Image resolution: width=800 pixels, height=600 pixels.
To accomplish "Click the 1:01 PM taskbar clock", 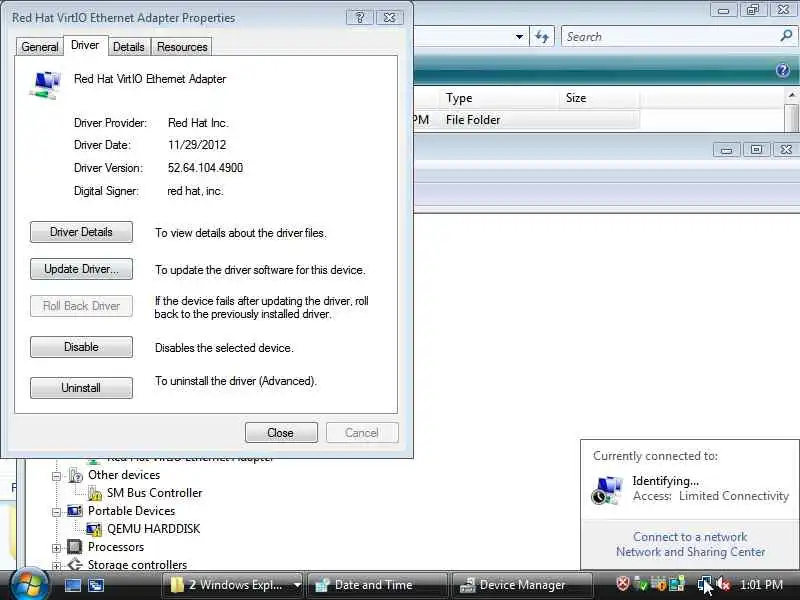I will pos(761,585).
